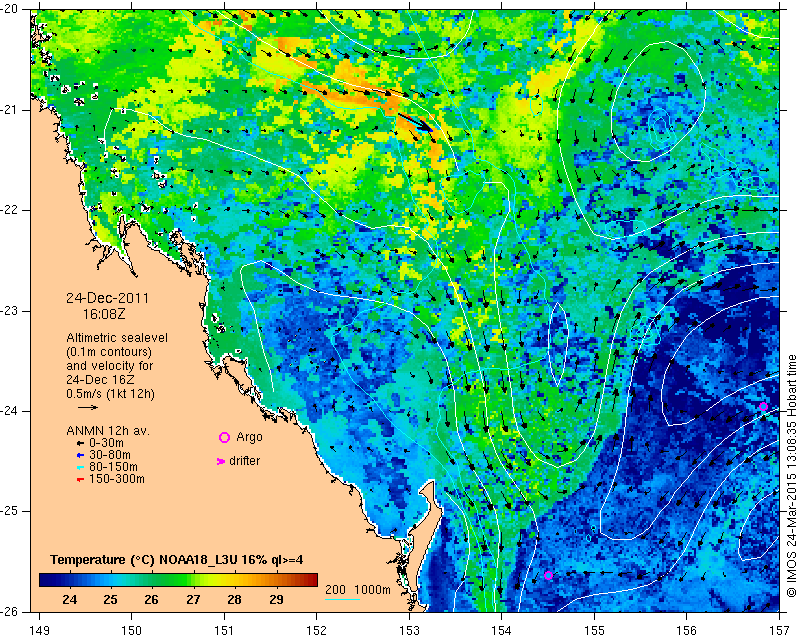Click the cyan 200m isobath legend line
This screenshot has width=800, height=640.
342,599
